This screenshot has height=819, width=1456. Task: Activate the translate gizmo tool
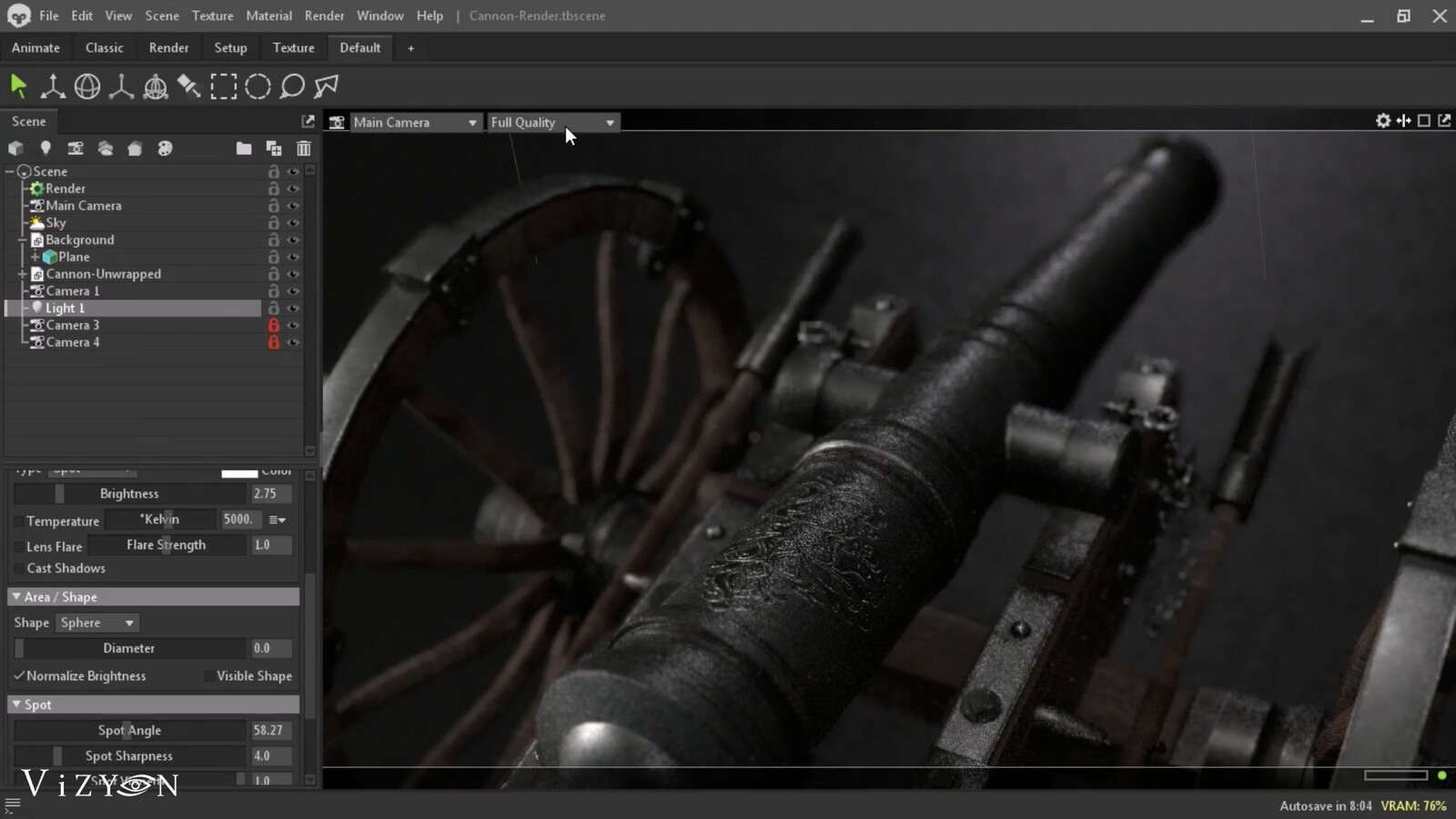tap(53, 86)
